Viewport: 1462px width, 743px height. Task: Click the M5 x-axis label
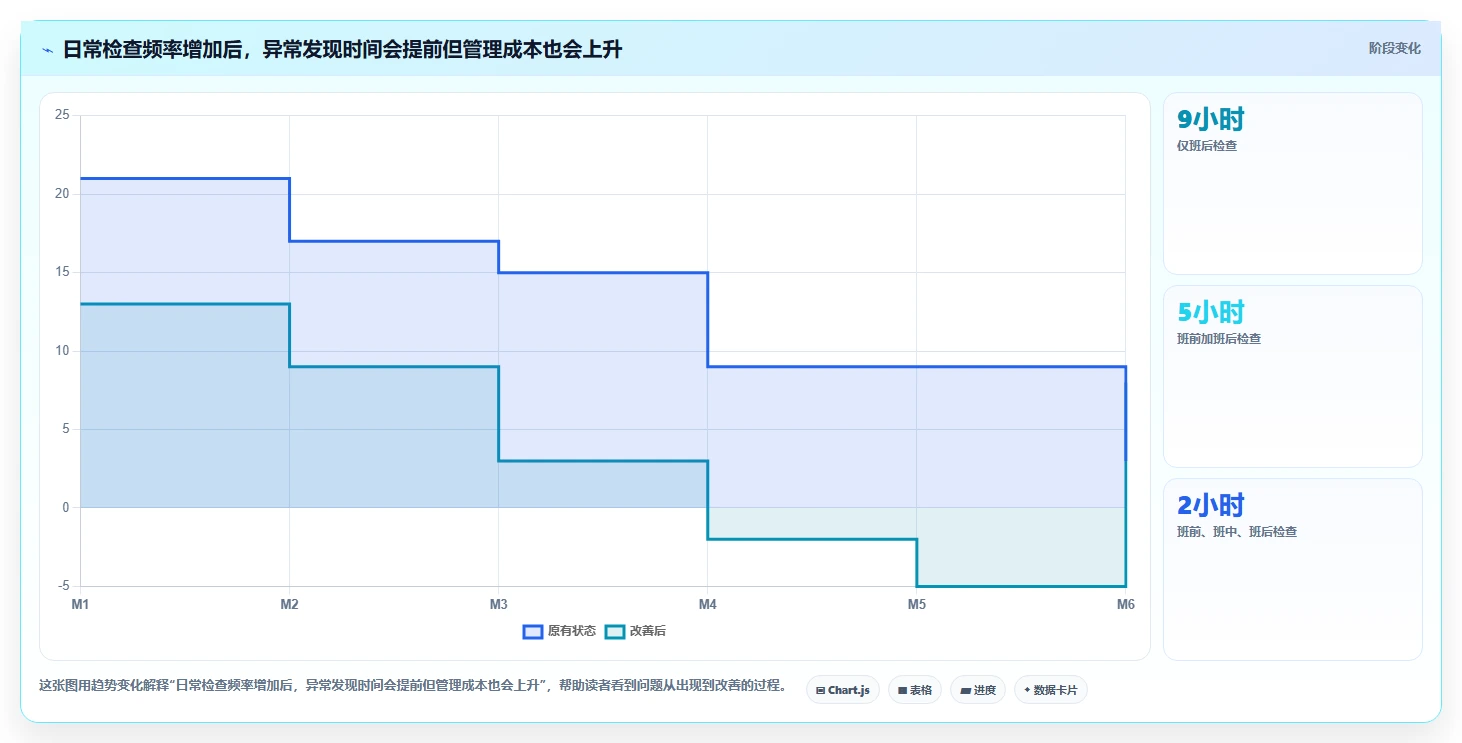click(x=916, y=604)
